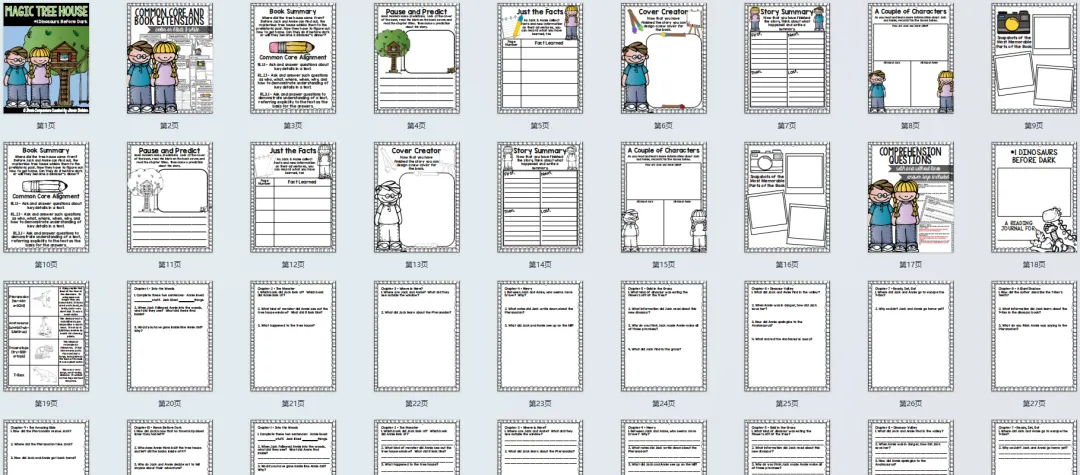Image resolution: width=1080 pixels, height=475 pixels.
Task: Click the "第9页" page label
Action: coord(1034,126)
